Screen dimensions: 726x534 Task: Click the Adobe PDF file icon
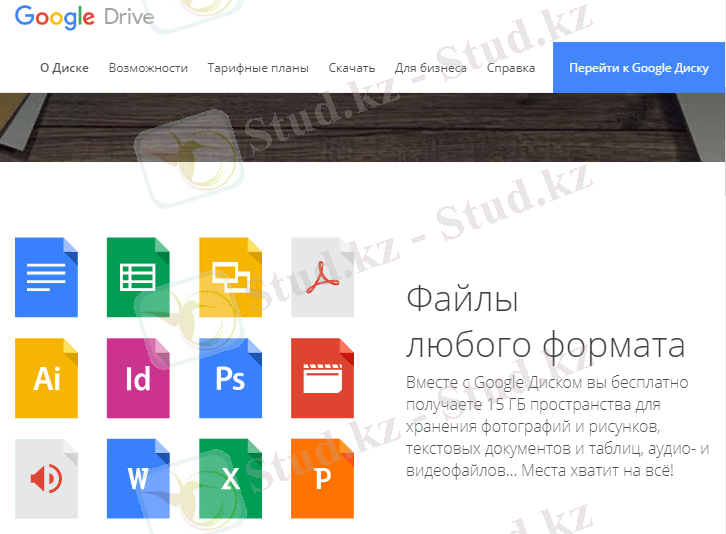coord(322,277)
